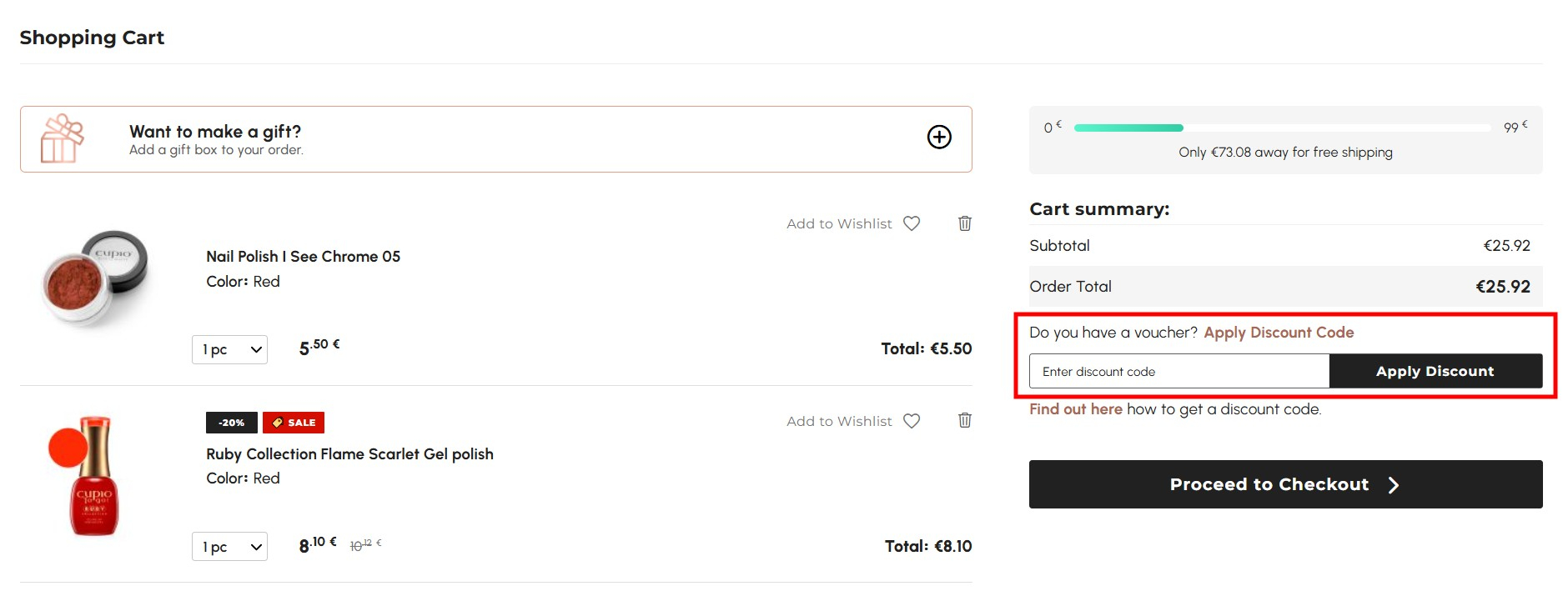This screenshot has height=606, width=1568.
Task: Click Total: €8.10 text
Action: point(928,546)
